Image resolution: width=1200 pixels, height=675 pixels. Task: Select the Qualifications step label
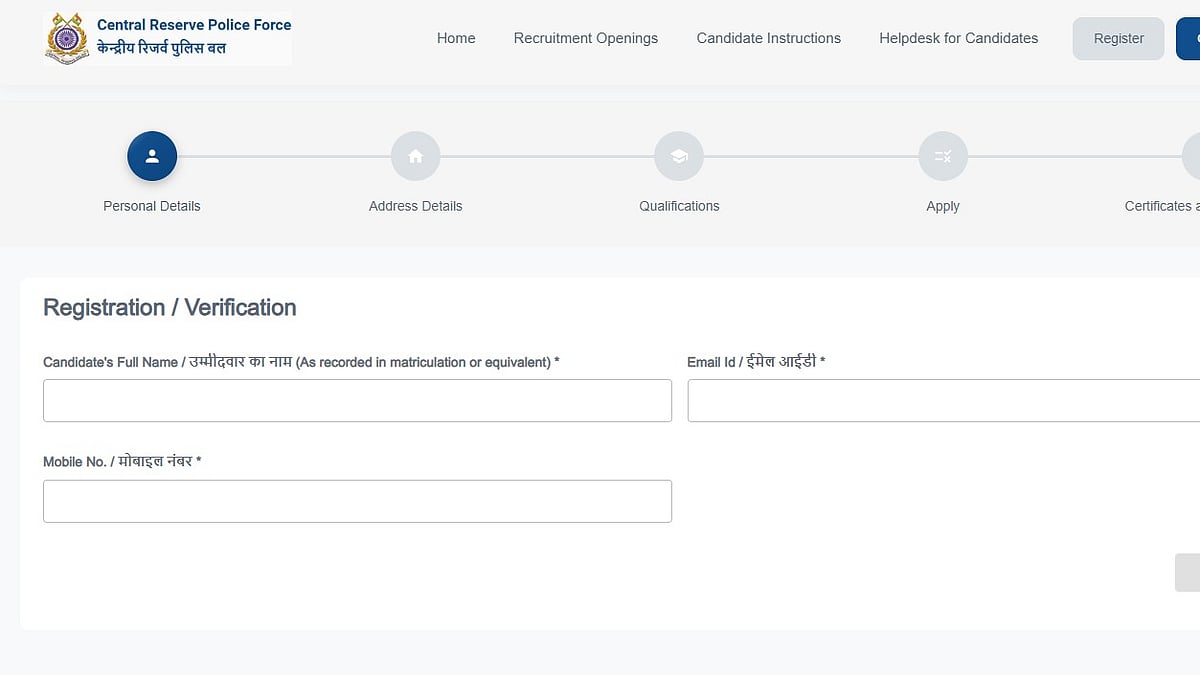click(679, 206)
